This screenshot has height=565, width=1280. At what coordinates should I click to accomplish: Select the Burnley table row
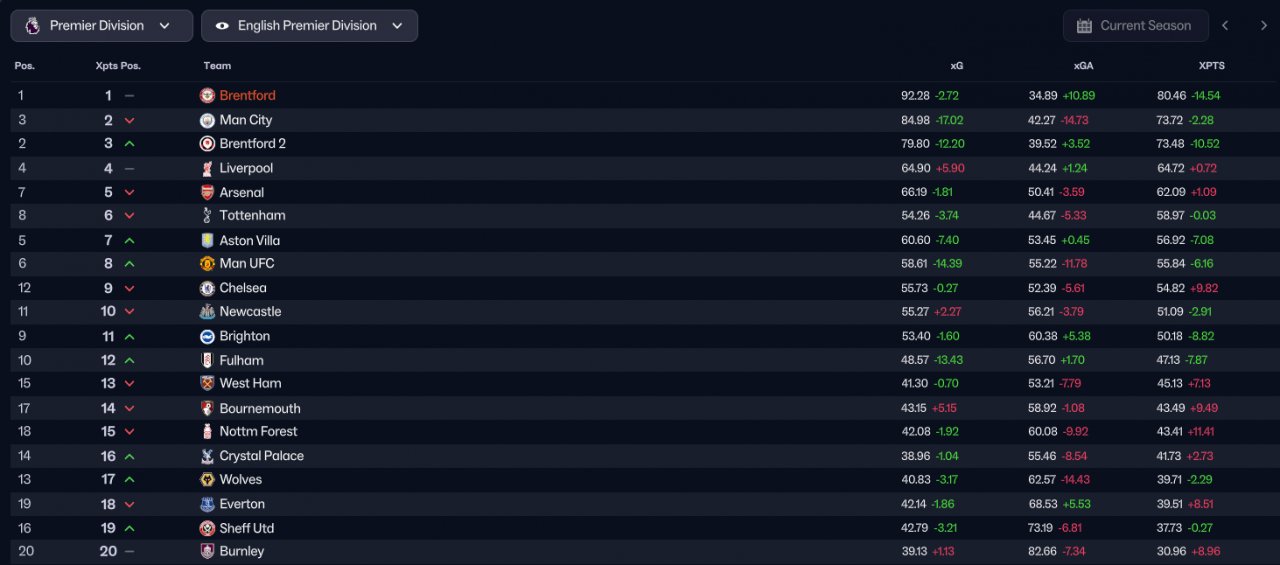(x=640, y=552)
